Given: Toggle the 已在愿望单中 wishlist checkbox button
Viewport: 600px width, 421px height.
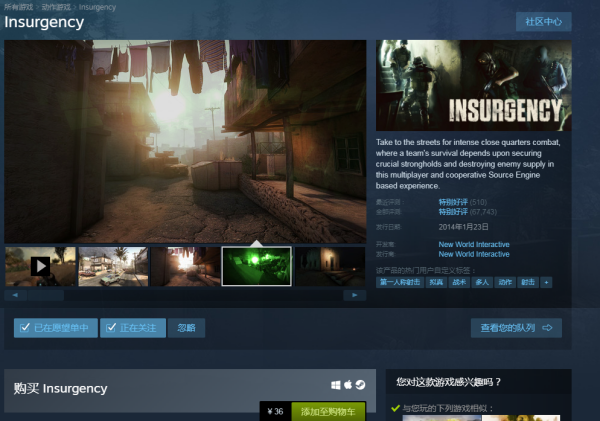Looking at the screenshot, I should pyautogui.click(x=56, y=328).
